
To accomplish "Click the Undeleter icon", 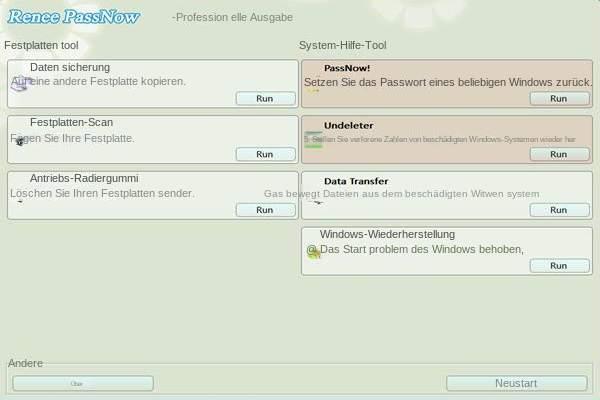I will (x=313, y=139).
